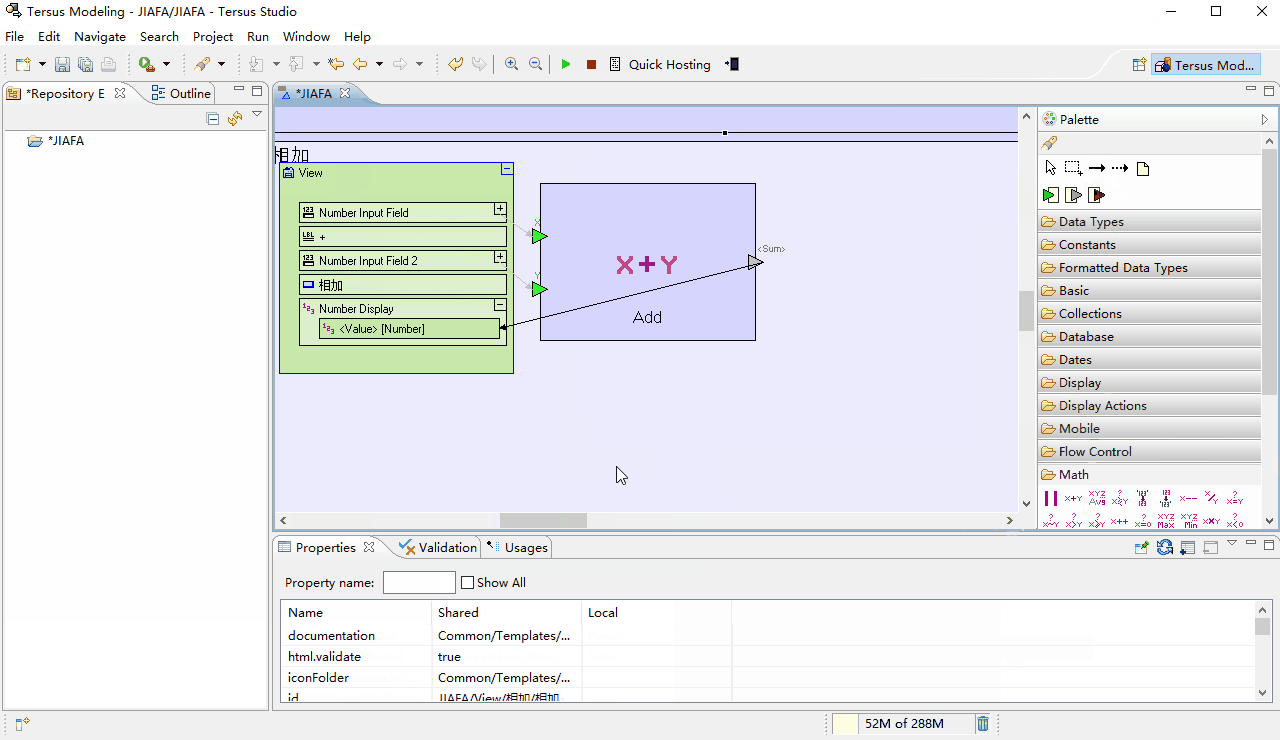Click the editor horizontal scrollbar thumb
The image size is (1280, 740).
pyautogui.click(x=543, y=520)
